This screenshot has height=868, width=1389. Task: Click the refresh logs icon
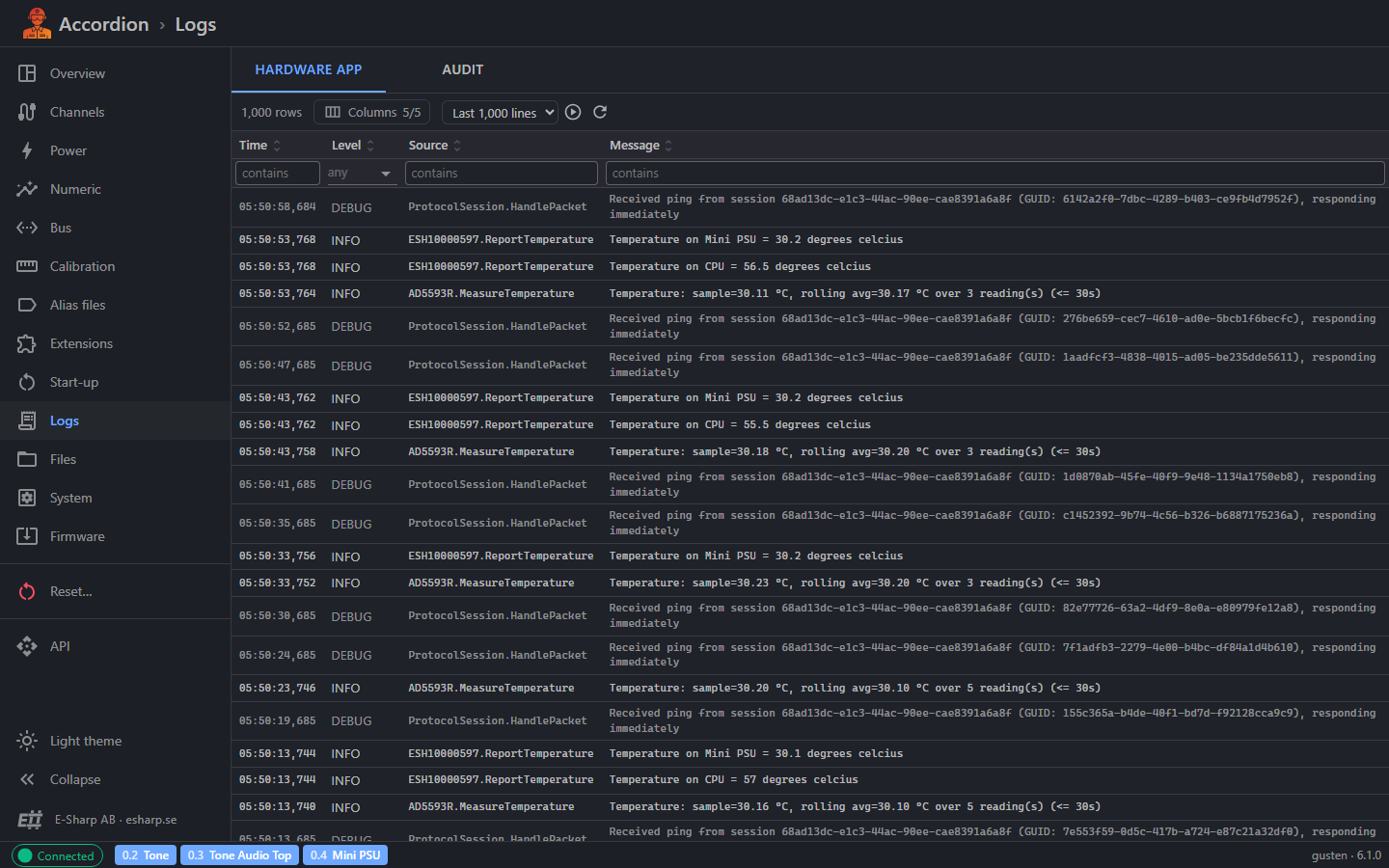pyautogui.click(x=600, y=112)
